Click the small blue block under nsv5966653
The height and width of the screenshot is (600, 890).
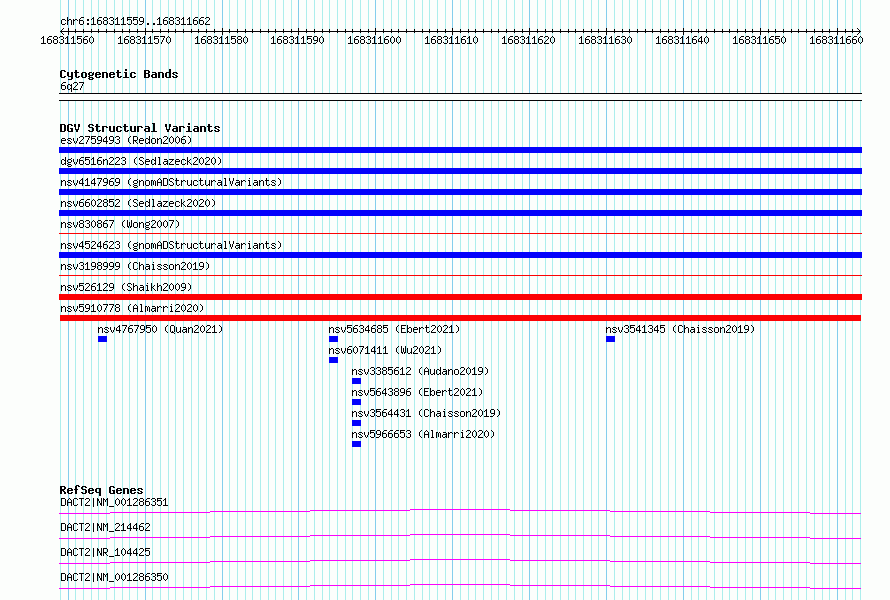[356, 444]
